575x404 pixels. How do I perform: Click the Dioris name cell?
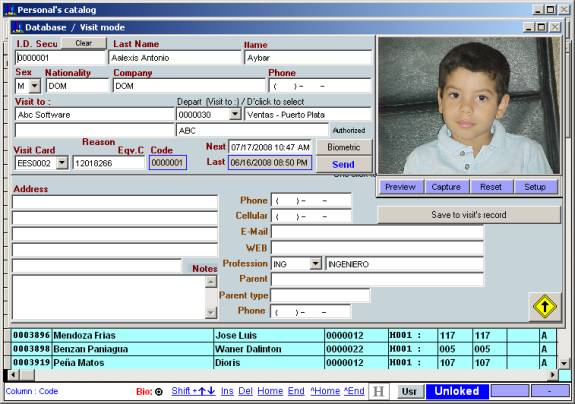(269, 362)
